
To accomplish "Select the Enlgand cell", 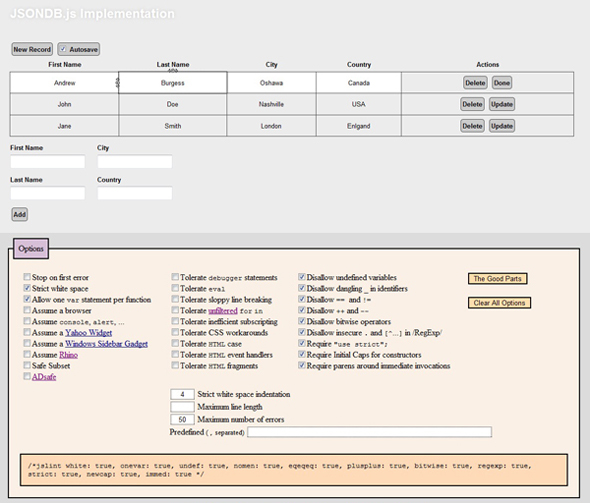I will point(359,126).
